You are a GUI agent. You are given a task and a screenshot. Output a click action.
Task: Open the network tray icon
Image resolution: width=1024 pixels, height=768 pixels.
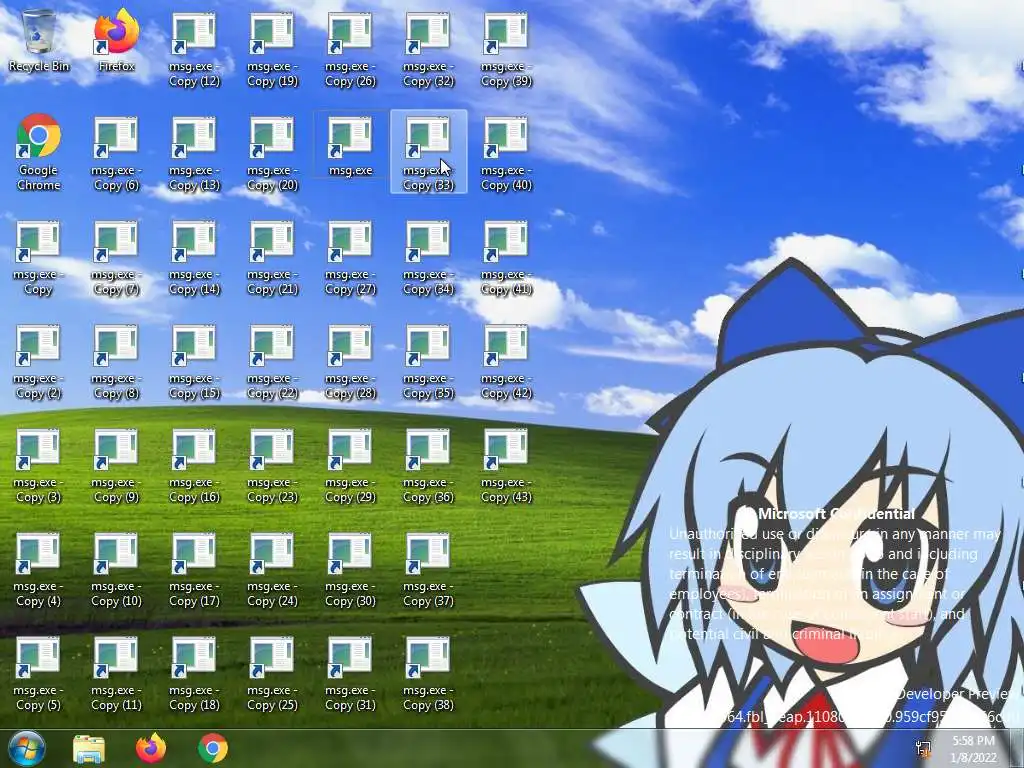[x=923, y=749]
